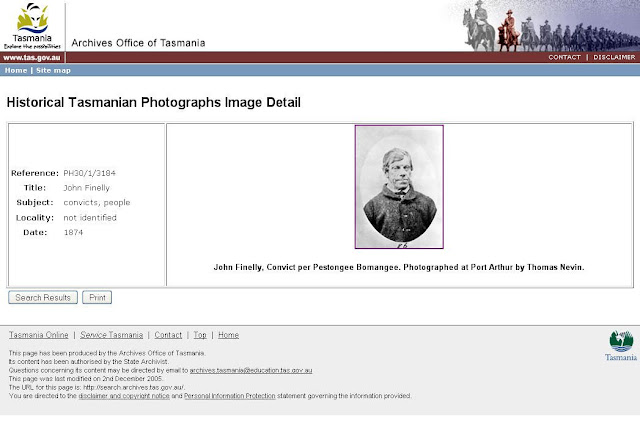Follow the Tasmania Online footer link
The width and height of the screenshot is (640, 433).
click(x=39, y=335)
